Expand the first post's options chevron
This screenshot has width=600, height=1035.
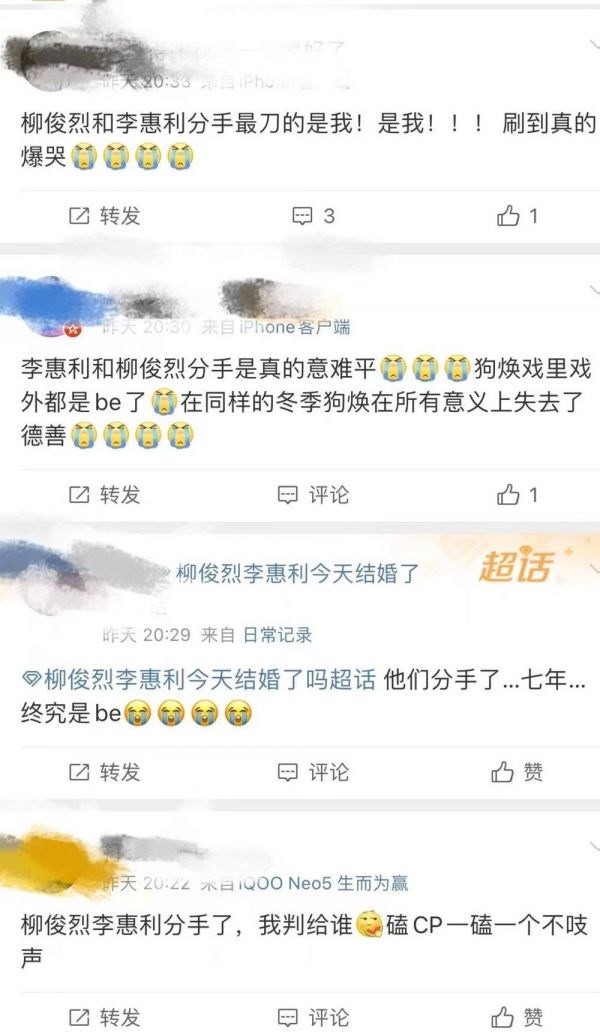coord(593,44)
